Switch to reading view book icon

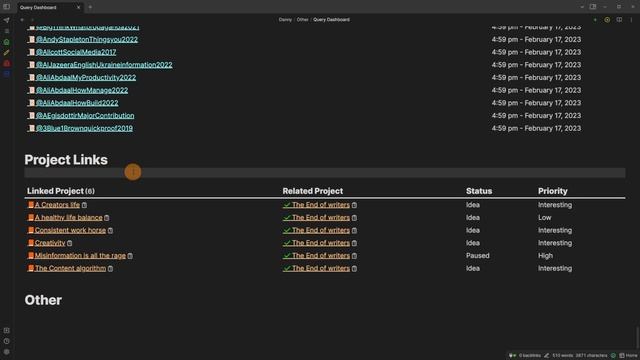(619, 20)
